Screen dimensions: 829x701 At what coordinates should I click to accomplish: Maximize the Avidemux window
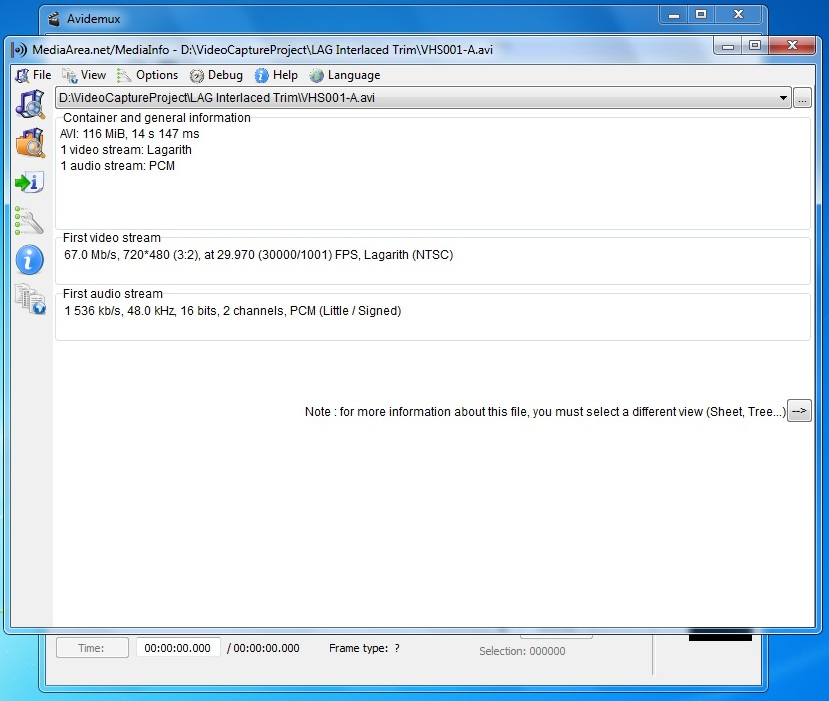pyautogui.click(x=701, y=15)
